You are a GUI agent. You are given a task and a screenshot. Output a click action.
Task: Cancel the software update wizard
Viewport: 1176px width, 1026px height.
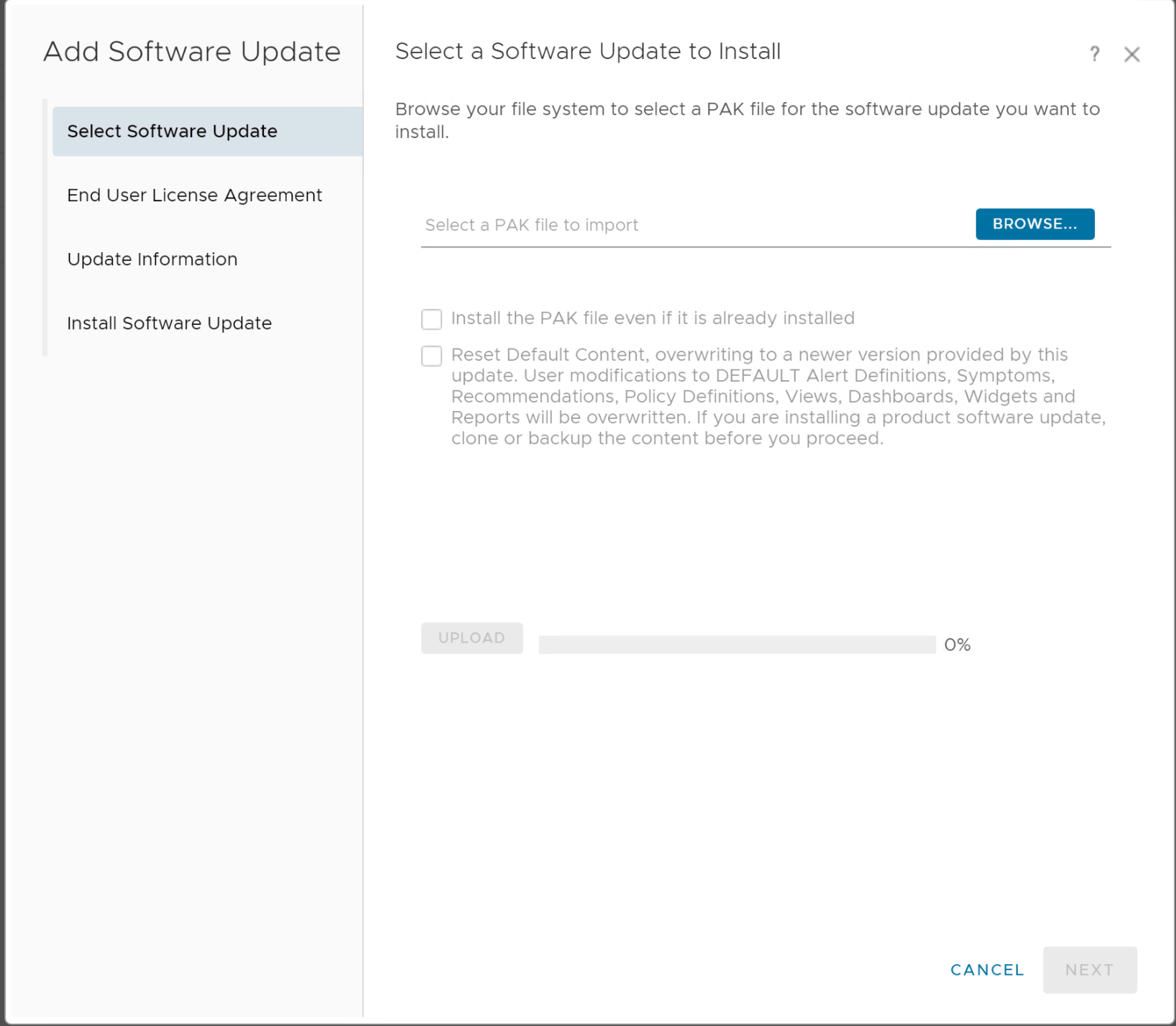[986, 970]
